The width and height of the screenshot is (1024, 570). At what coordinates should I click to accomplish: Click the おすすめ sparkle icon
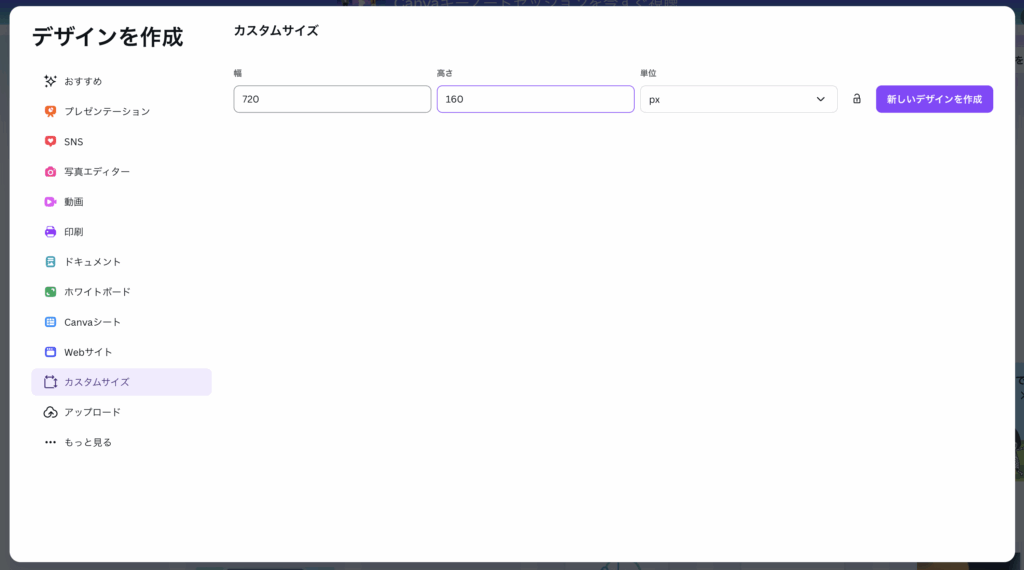point(50,81)
